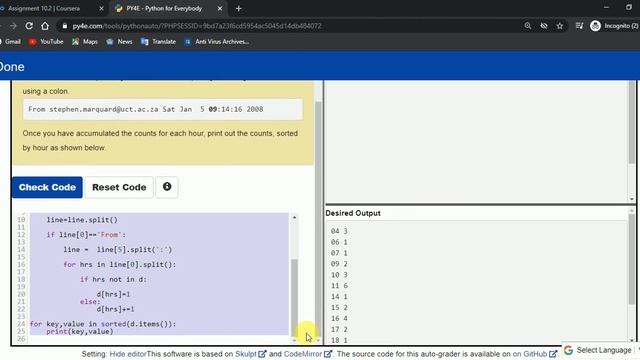
Task: Close the Assignment 10.2 Coursera tab
Action: 102,9
